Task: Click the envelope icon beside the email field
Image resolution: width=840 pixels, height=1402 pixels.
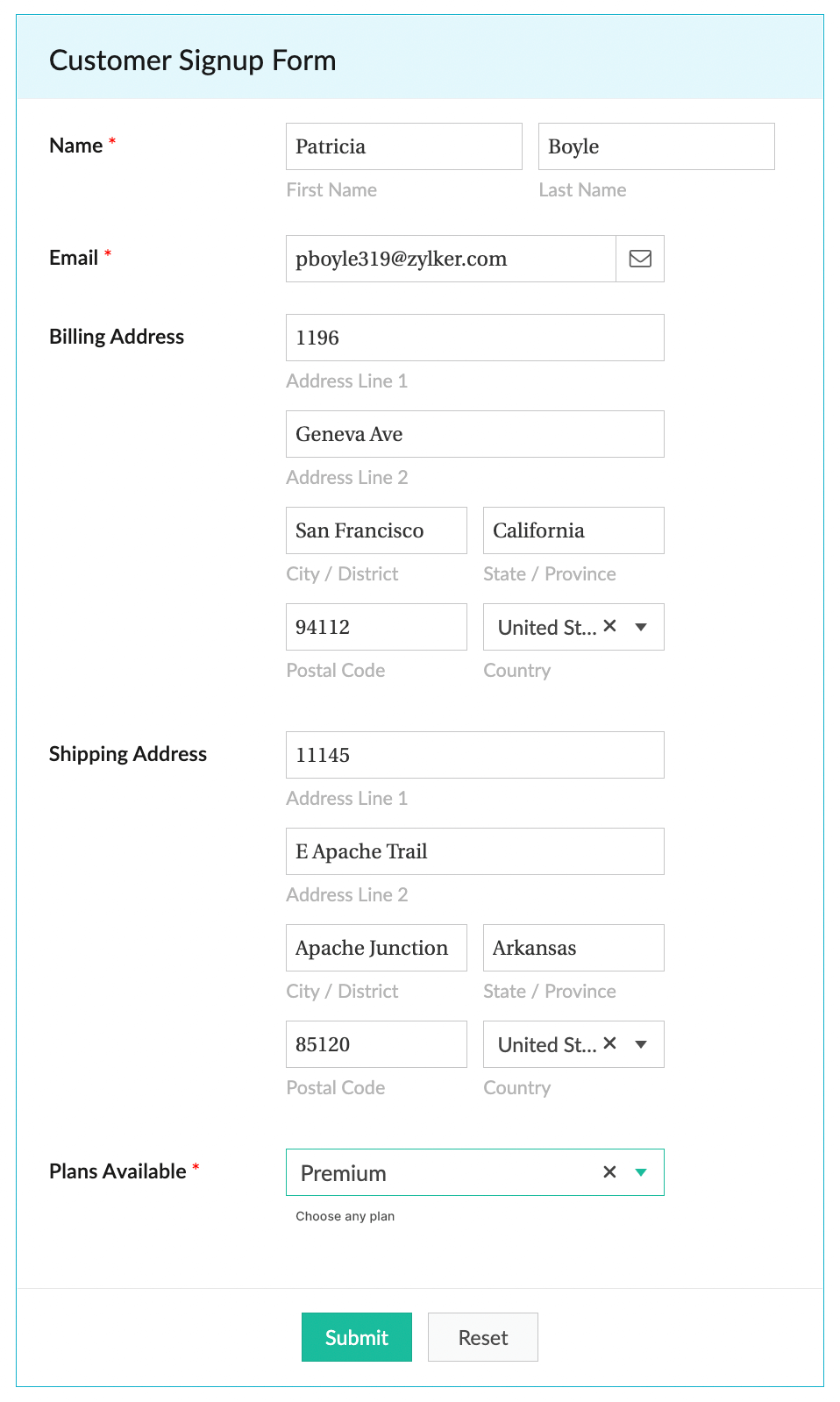Action: click(x=639, y=259)
